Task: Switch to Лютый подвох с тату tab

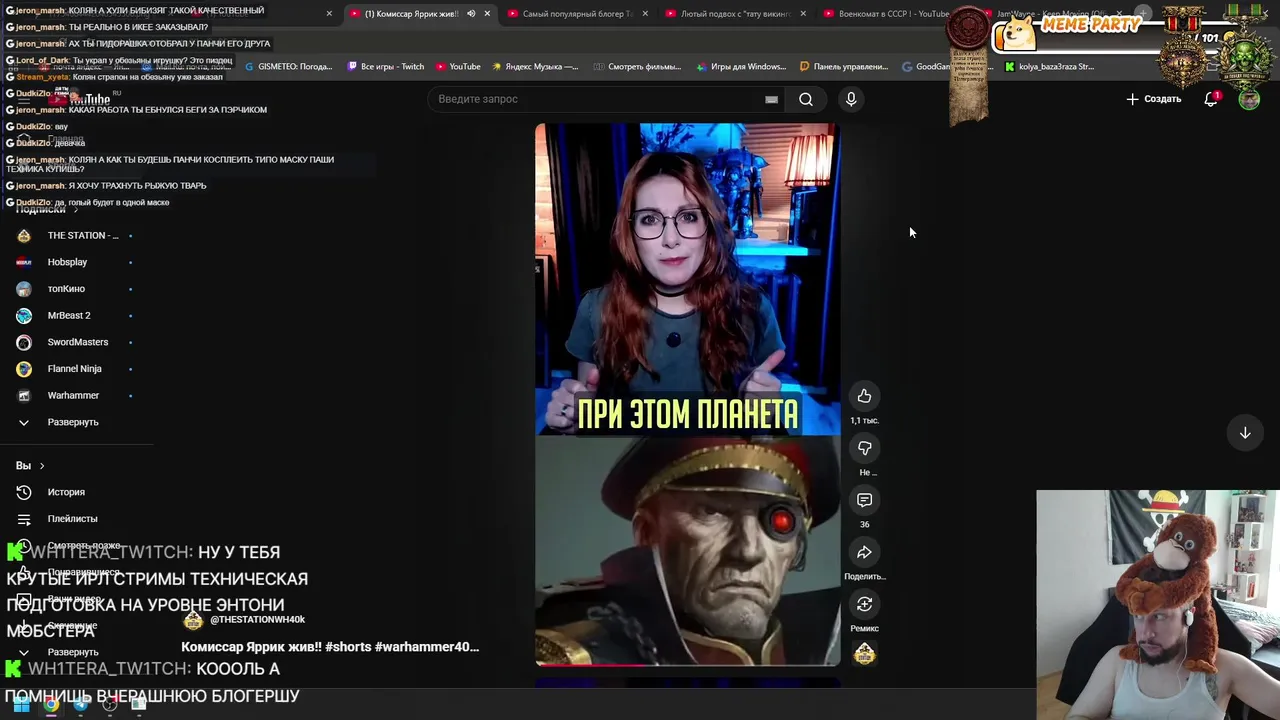Action: (736, 14)
